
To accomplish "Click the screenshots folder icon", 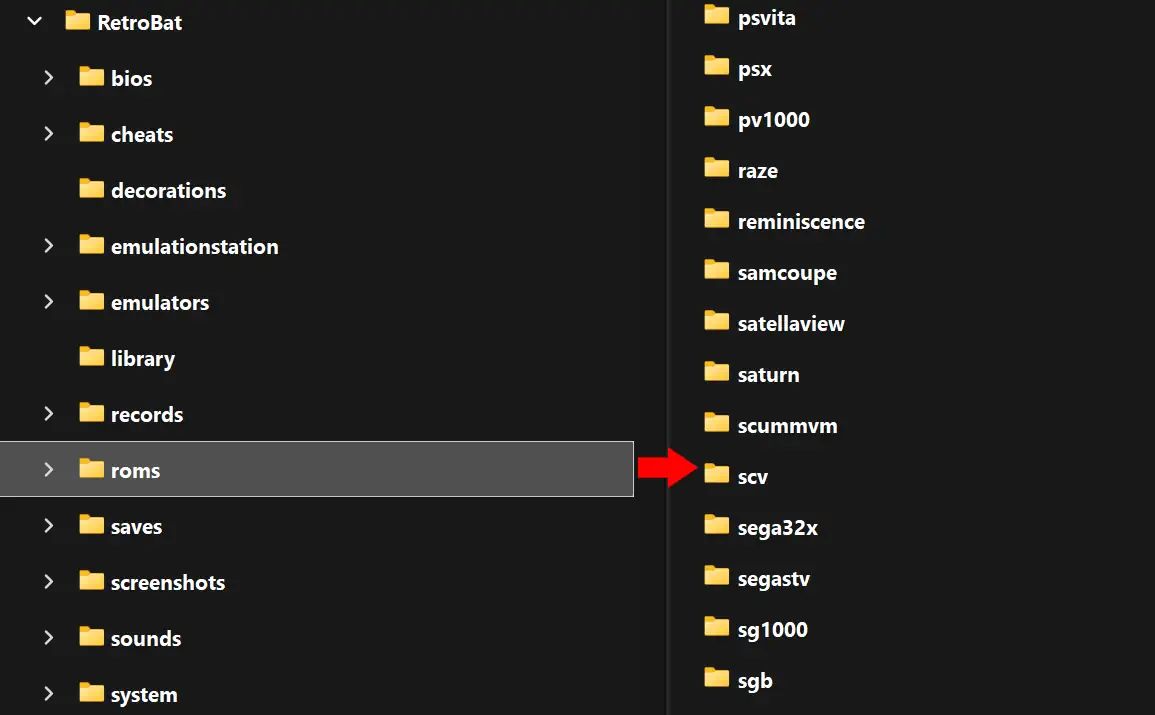I will [x=91, y=580].
